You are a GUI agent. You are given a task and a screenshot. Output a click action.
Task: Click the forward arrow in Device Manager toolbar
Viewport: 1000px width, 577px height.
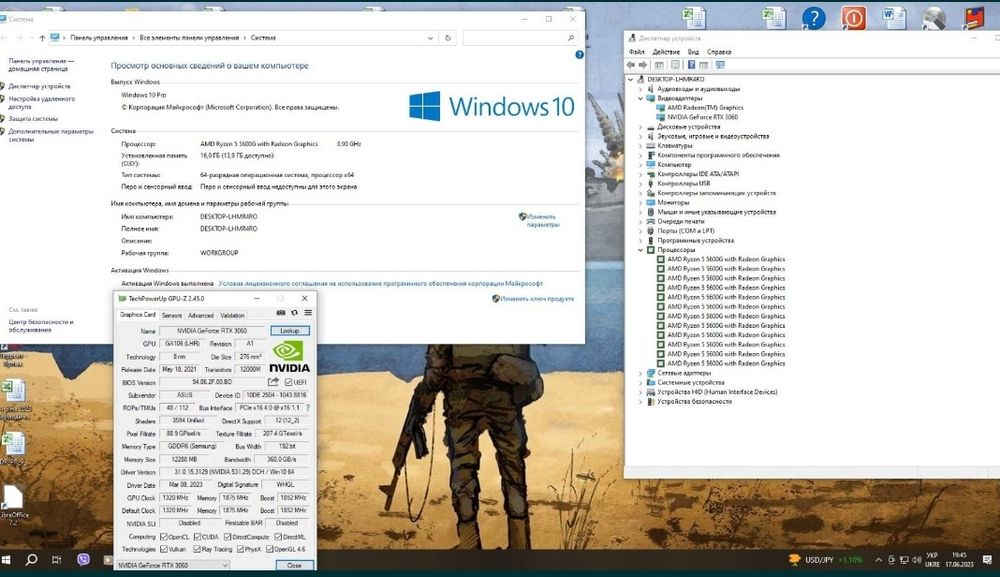[x=643, y=65]
